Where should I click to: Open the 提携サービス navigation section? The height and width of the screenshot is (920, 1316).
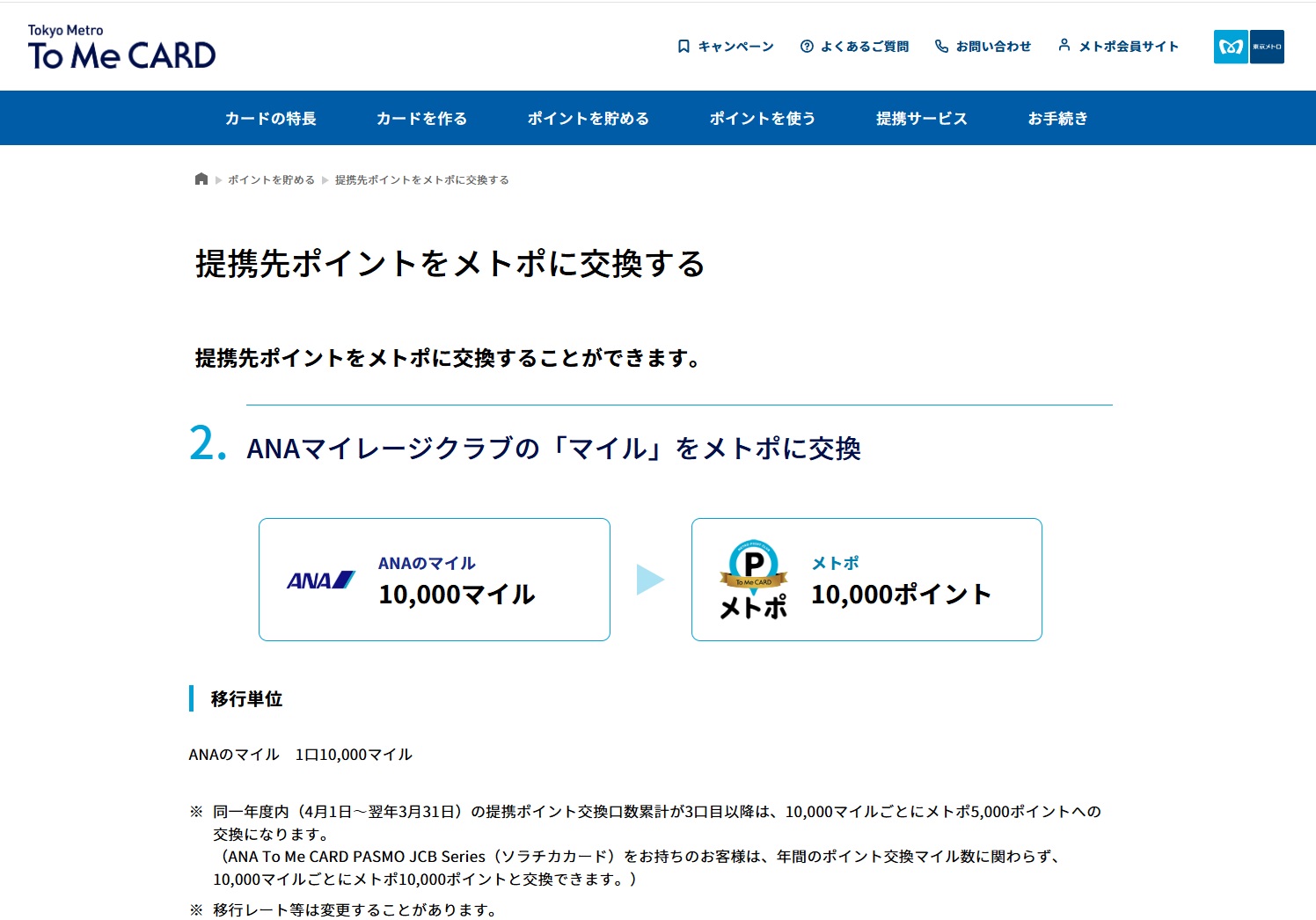(x=920, y=118)
